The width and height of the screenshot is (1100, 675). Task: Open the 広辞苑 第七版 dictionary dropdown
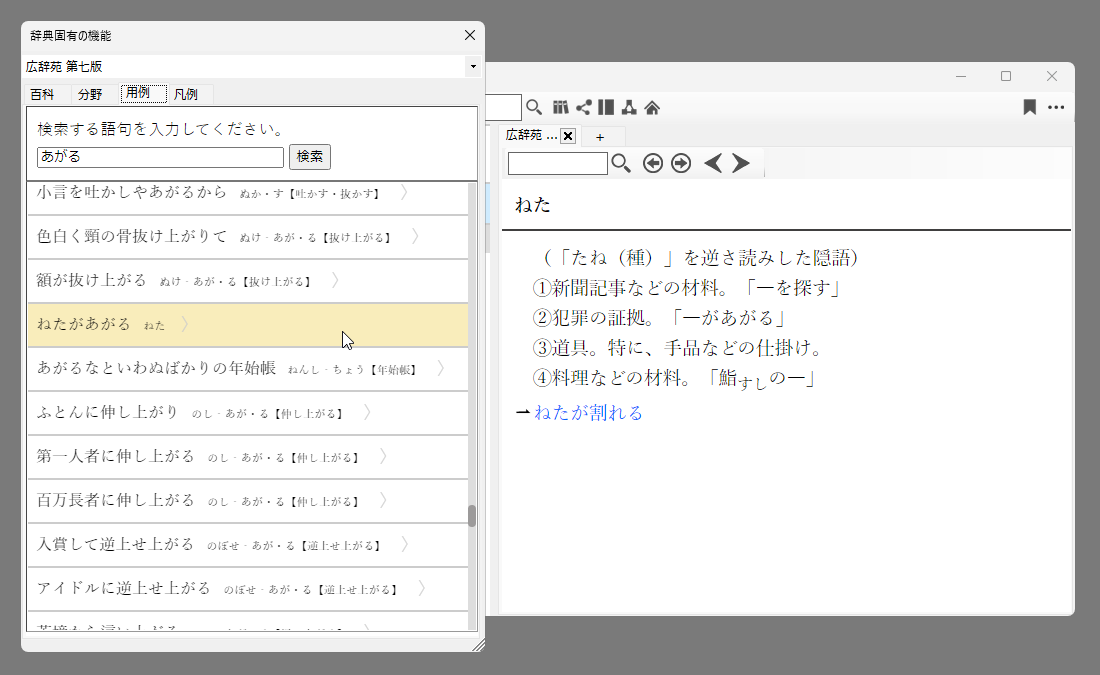[472, 67]
